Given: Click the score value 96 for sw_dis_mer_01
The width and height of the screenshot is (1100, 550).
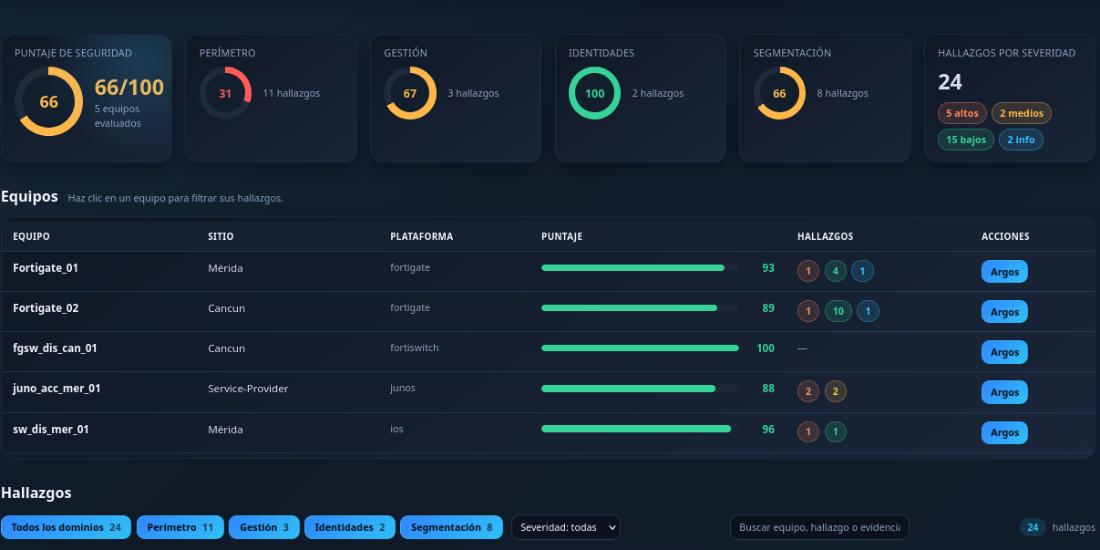Looking at the screenshot, I should [x=768, y=429].
